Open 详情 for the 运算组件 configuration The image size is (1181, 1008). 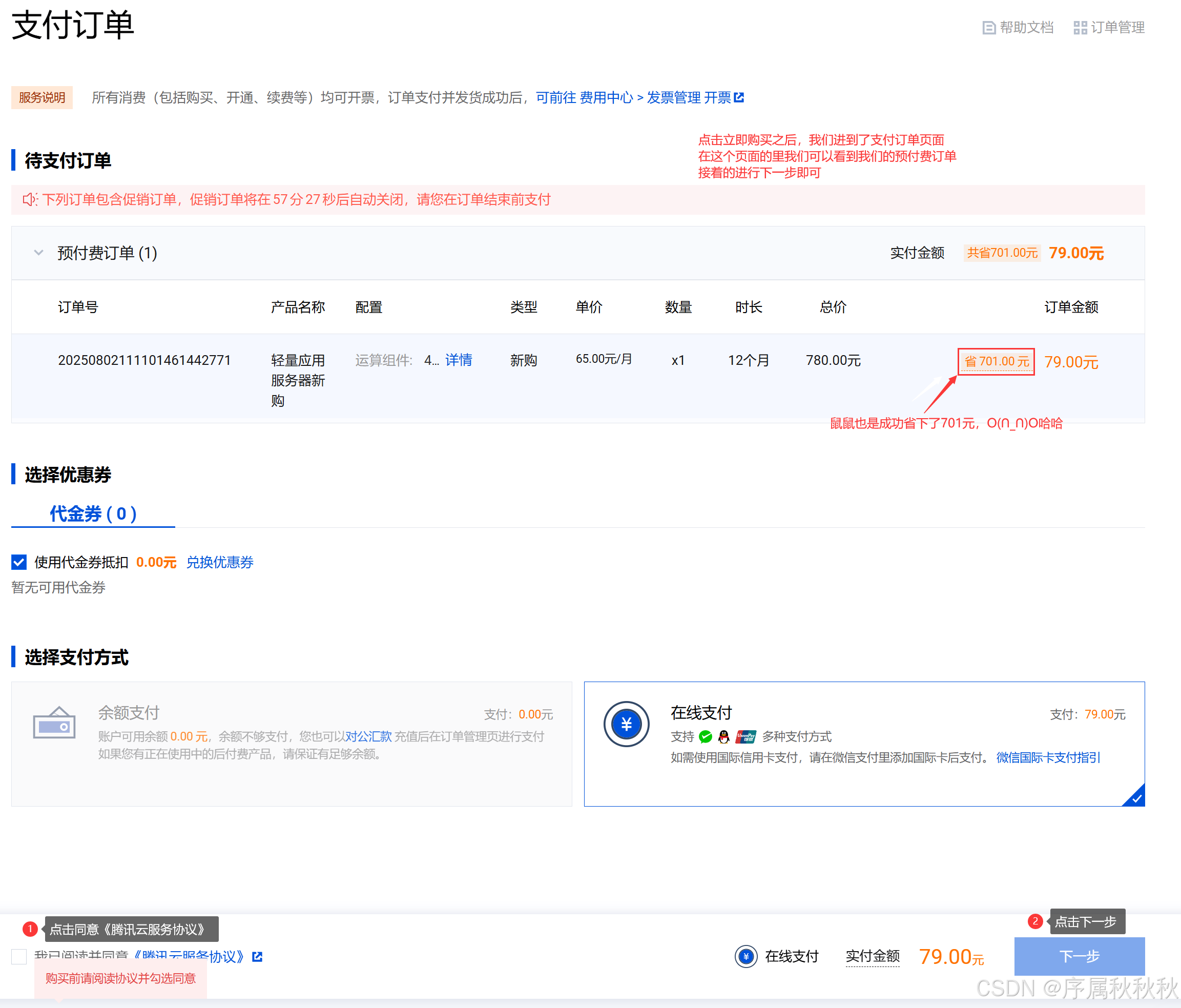459,360
